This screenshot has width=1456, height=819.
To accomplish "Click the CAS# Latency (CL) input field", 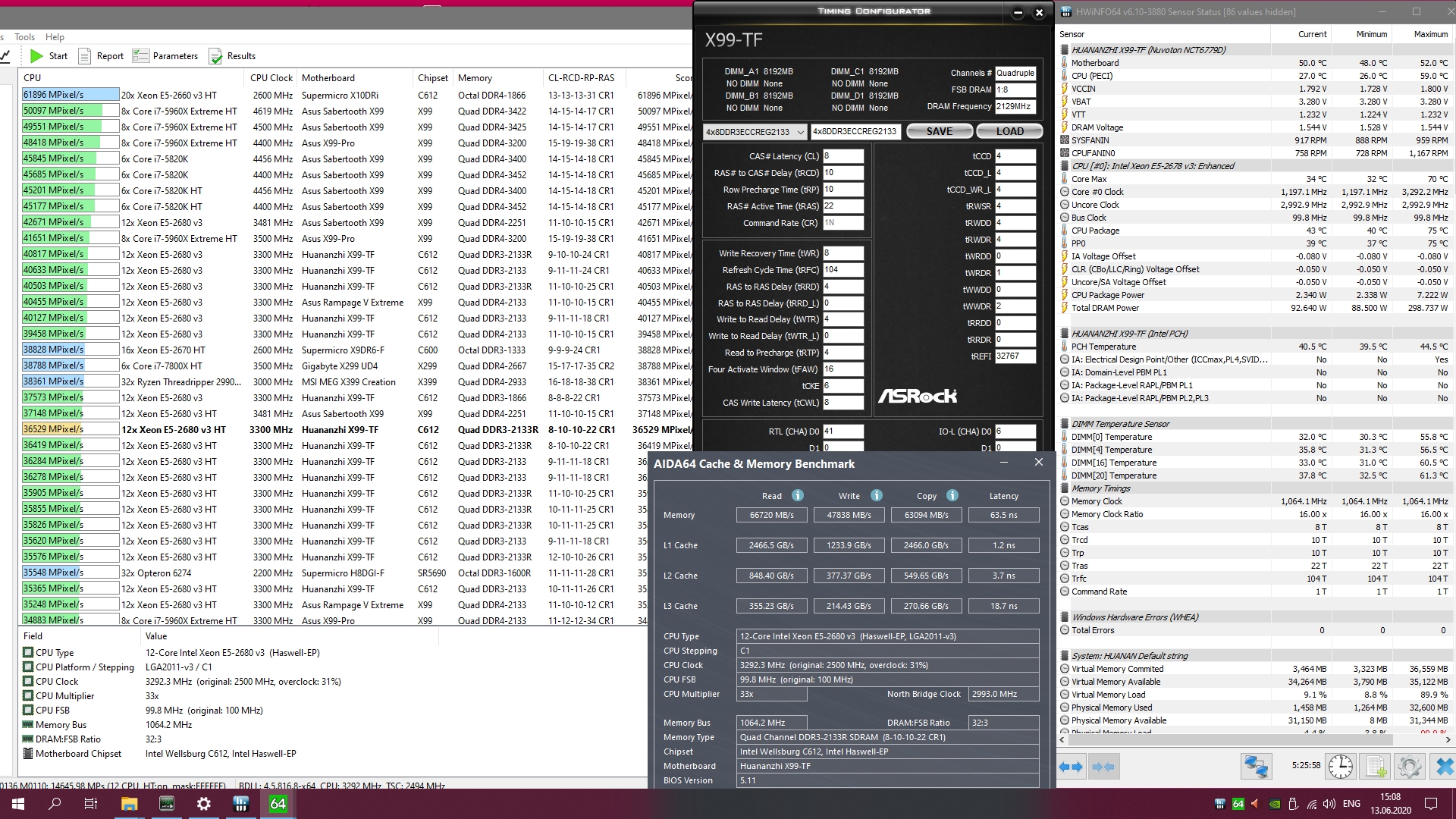I will click(x=843, y=156).
